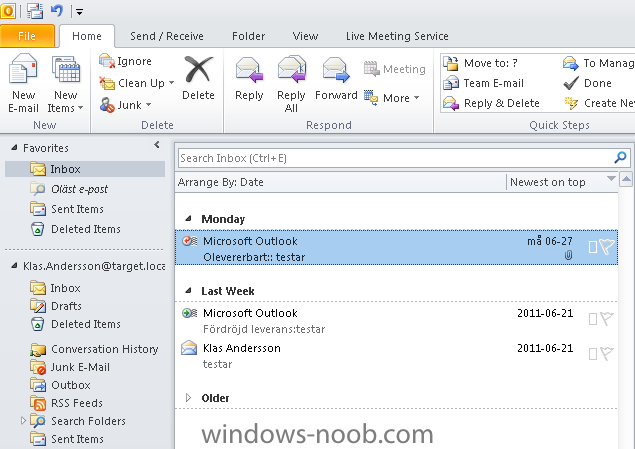Forward the selected message
The image size is (635, 449).
(x=336, y=79)
